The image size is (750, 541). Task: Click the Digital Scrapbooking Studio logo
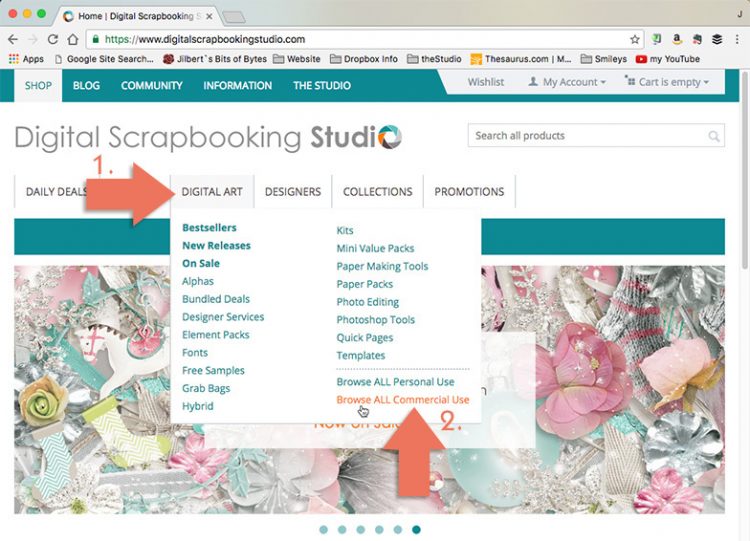tap(208, 137)
